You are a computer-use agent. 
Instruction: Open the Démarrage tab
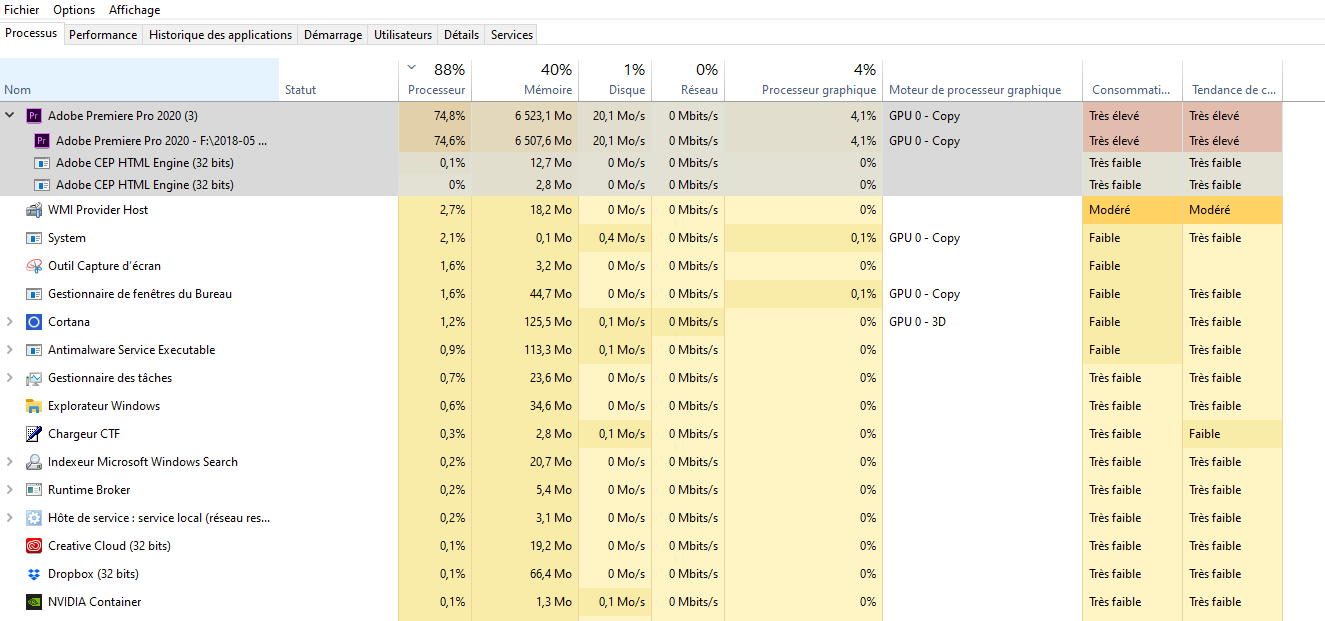pyautogui.click(x=333, y=35)
